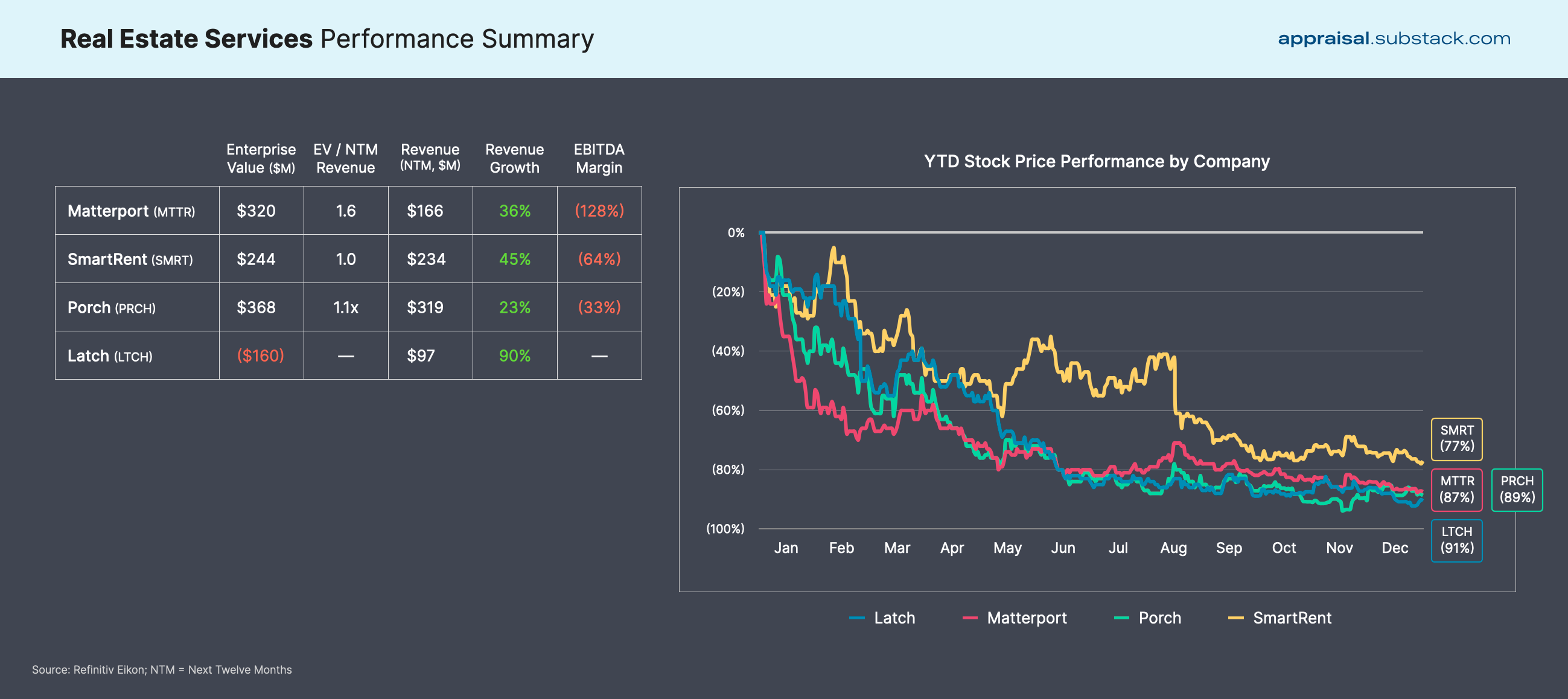Viewport: 1568px width, 699px height.
Task: Click the blue Latch legend swatch
Action: coord(857,618)
